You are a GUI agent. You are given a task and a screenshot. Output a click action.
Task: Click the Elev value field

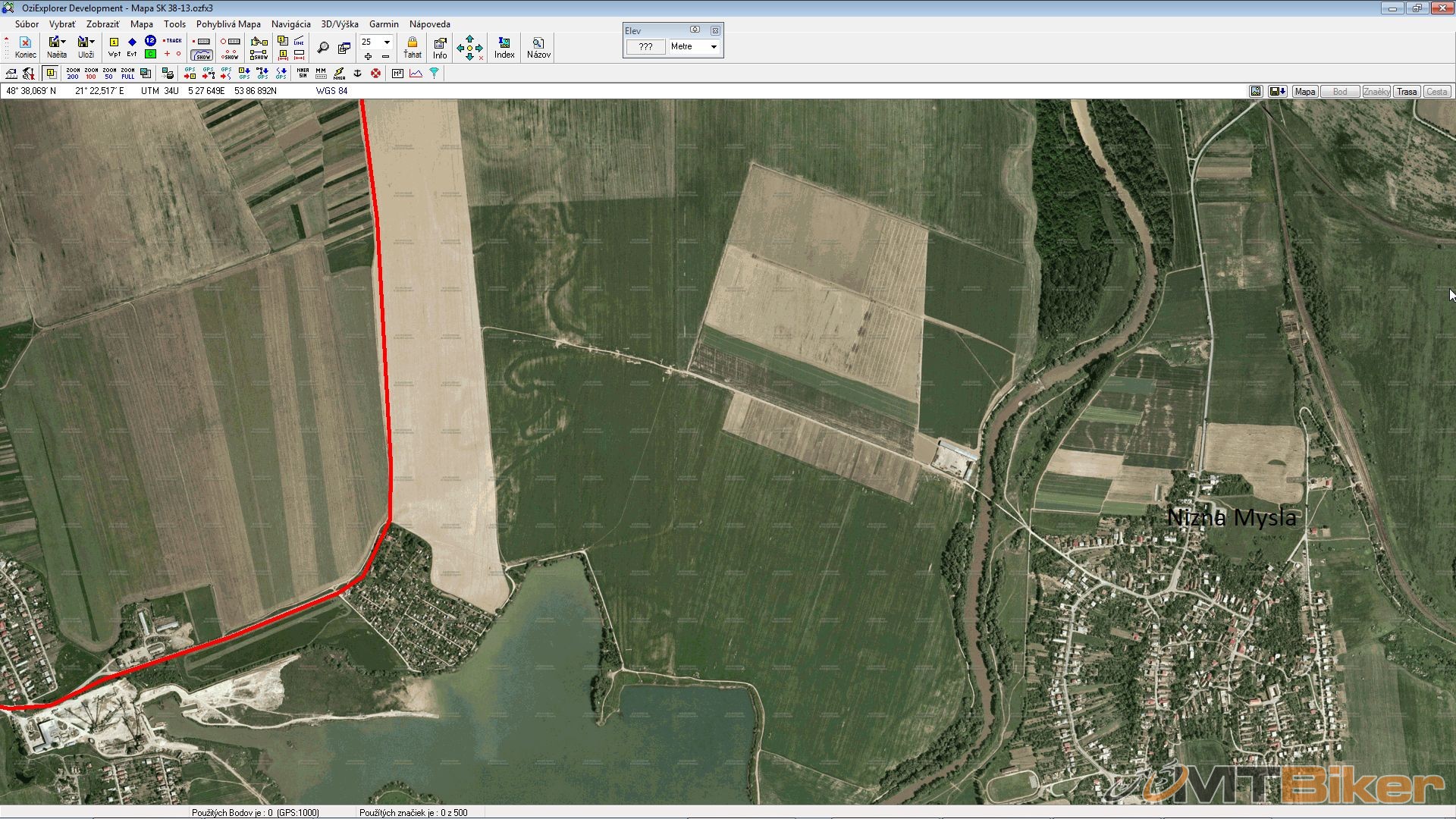coord(645,47)
